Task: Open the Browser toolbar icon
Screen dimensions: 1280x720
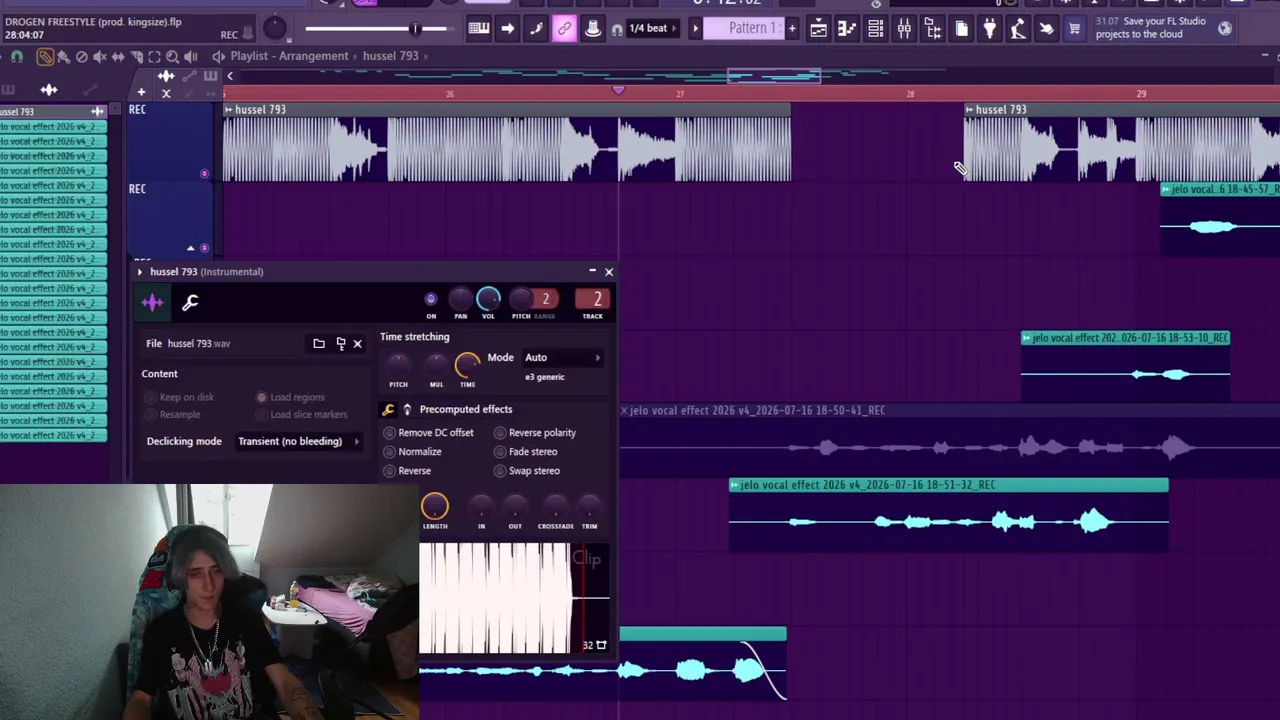Action: [932, 29]
